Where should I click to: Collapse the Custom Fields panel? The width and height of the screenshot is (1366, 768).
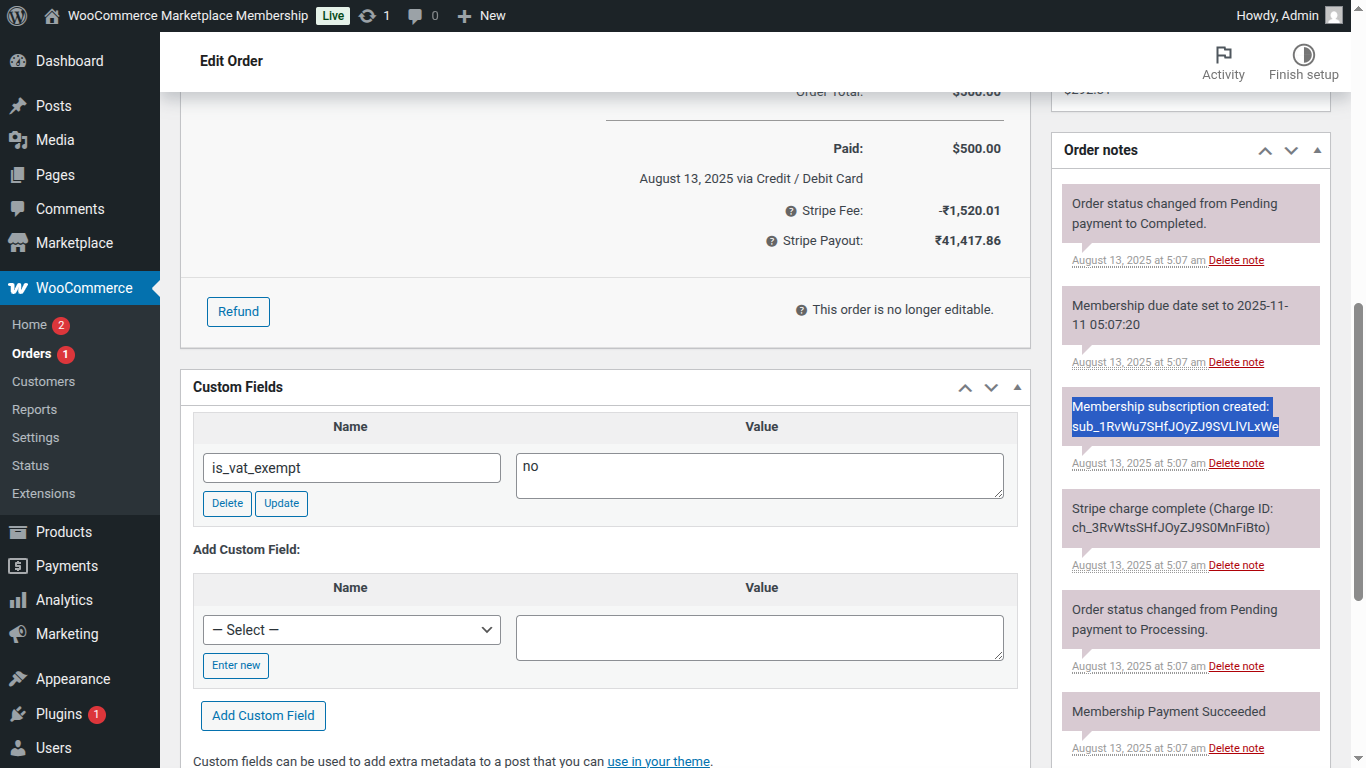point(1016,387)
